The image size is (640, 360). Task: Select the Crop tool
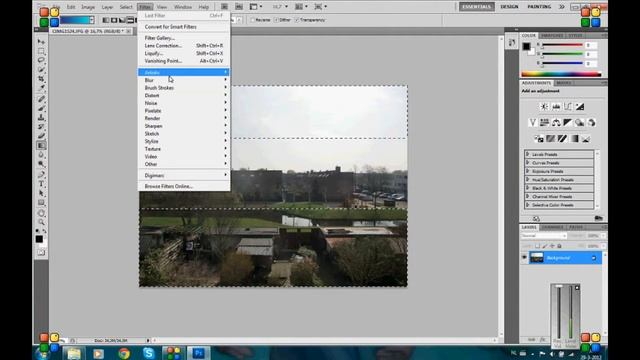(41, 79)
